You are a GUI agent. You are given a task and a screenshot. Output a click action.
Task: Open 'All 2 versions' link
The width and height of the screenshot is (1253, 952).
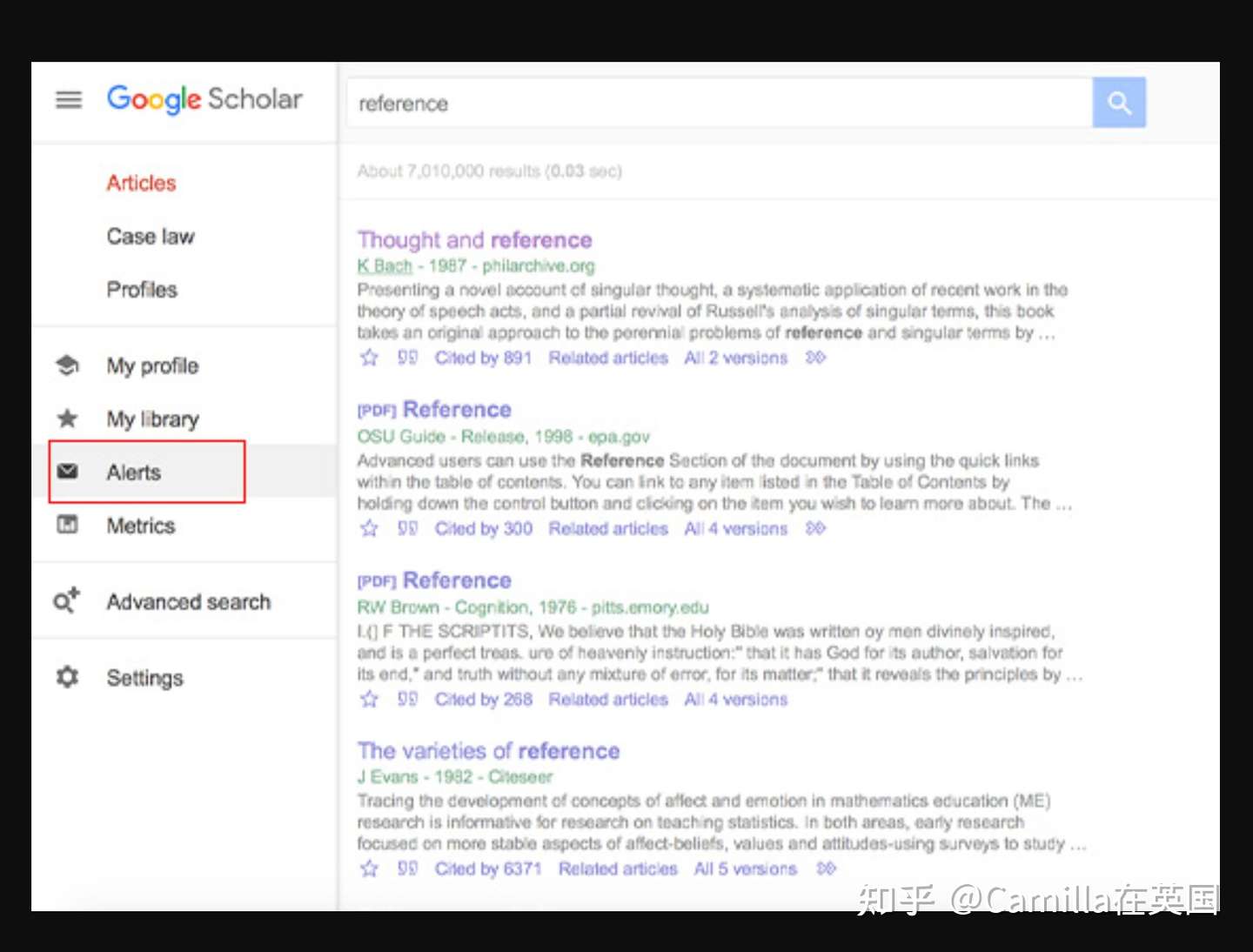click(735, 358)
